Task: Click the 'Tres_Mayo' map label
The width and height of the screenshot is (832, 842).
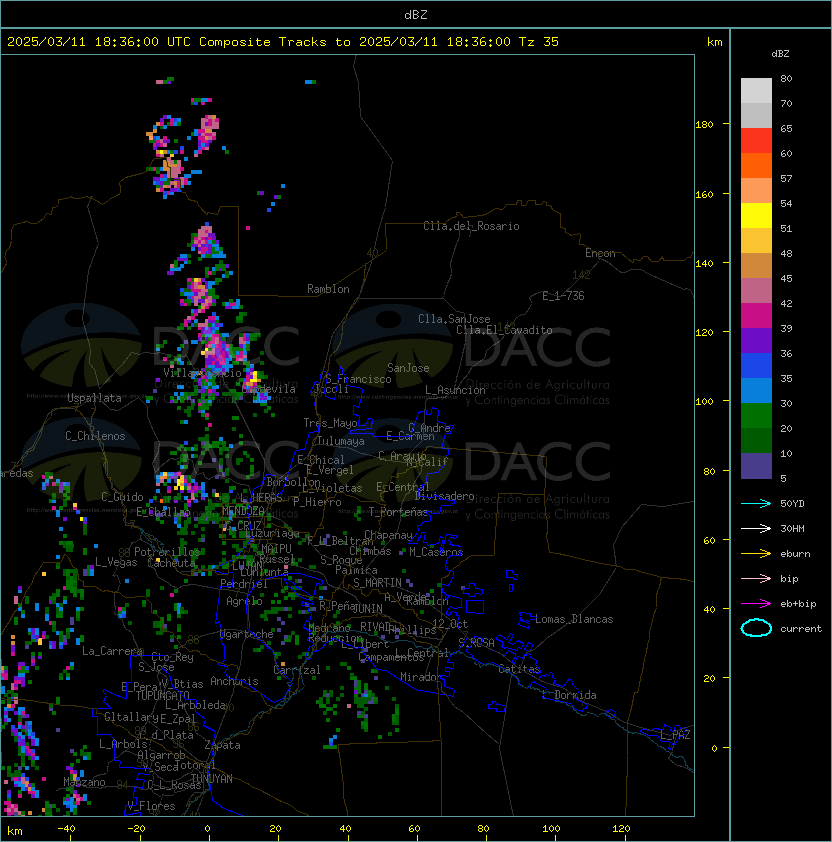Action: [x=330, y=423]
